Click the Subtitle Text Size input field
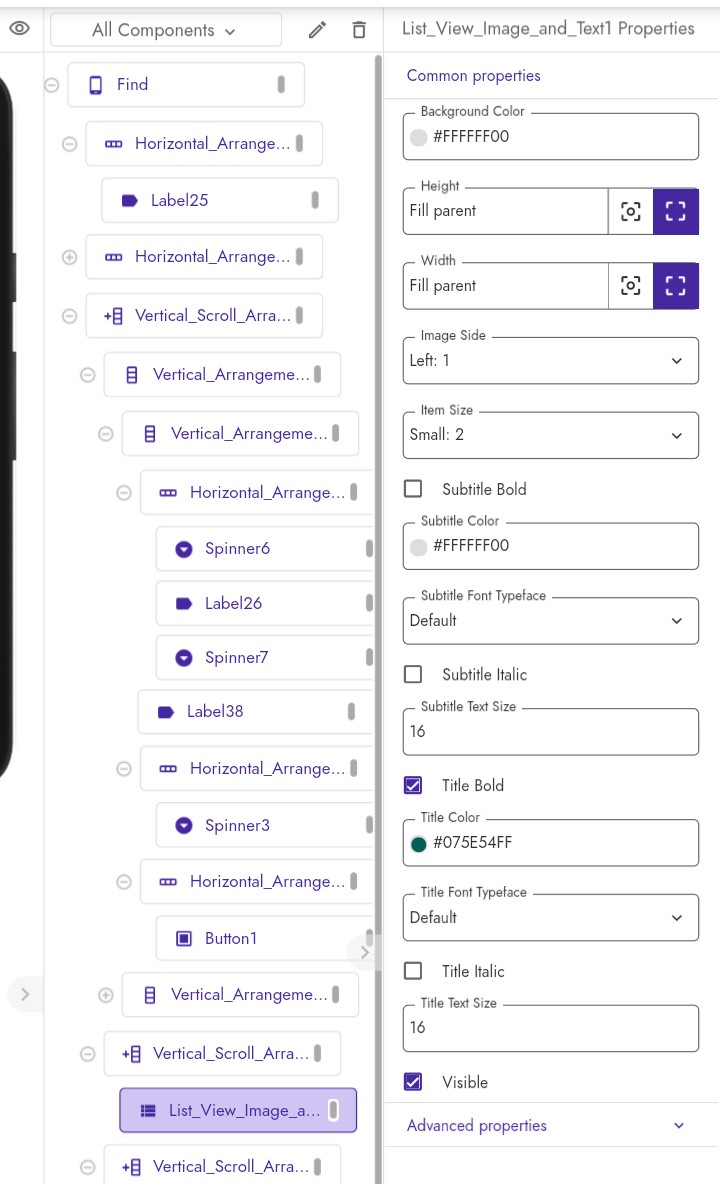The image size is (720, 1184). (550, 732)
